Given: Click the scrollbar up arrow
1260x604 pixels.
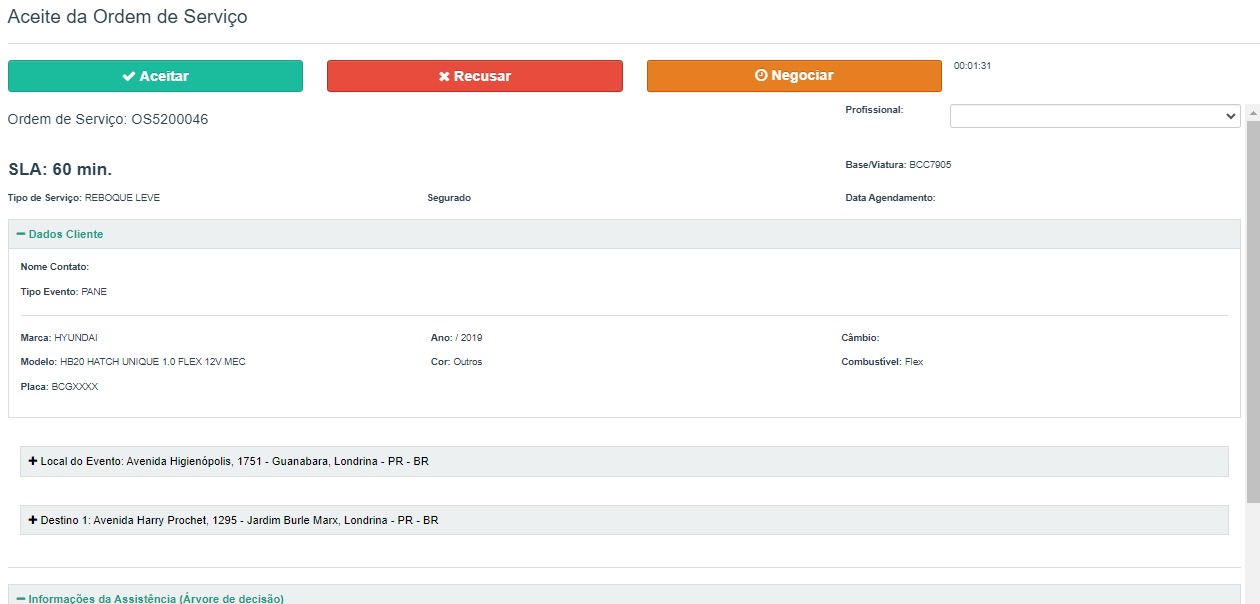Looking at the screenshot, I should pos(1253,112).
